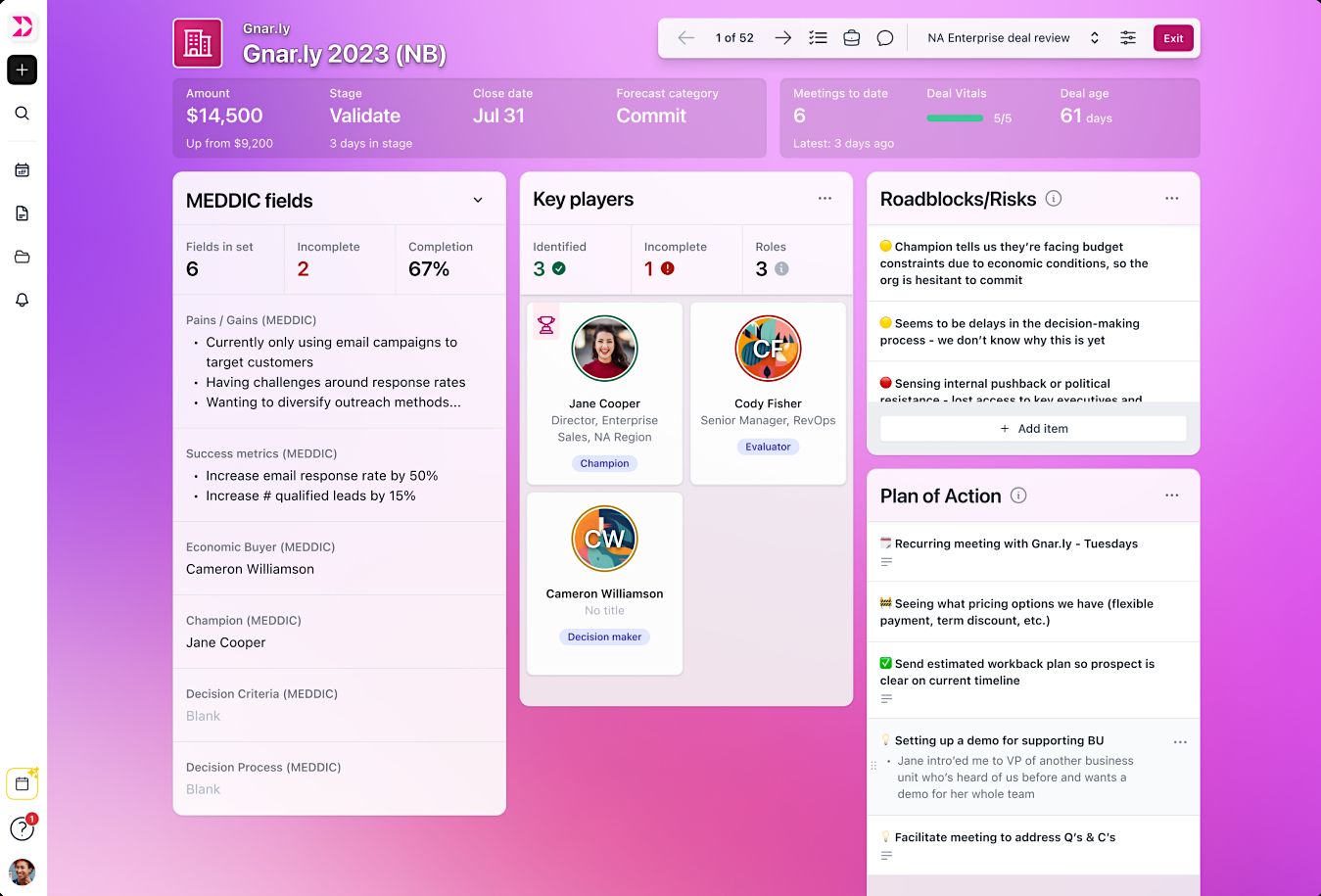Open options for Setting up a demo item
Screen dimensions: 1321x896
pos(1180,742)
